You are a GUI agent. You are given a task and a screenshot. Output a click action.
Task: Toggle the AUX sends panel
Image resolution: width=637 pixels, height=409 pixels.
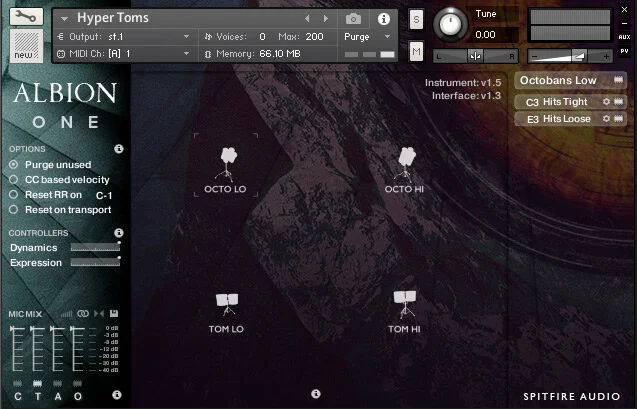(624, 37)
